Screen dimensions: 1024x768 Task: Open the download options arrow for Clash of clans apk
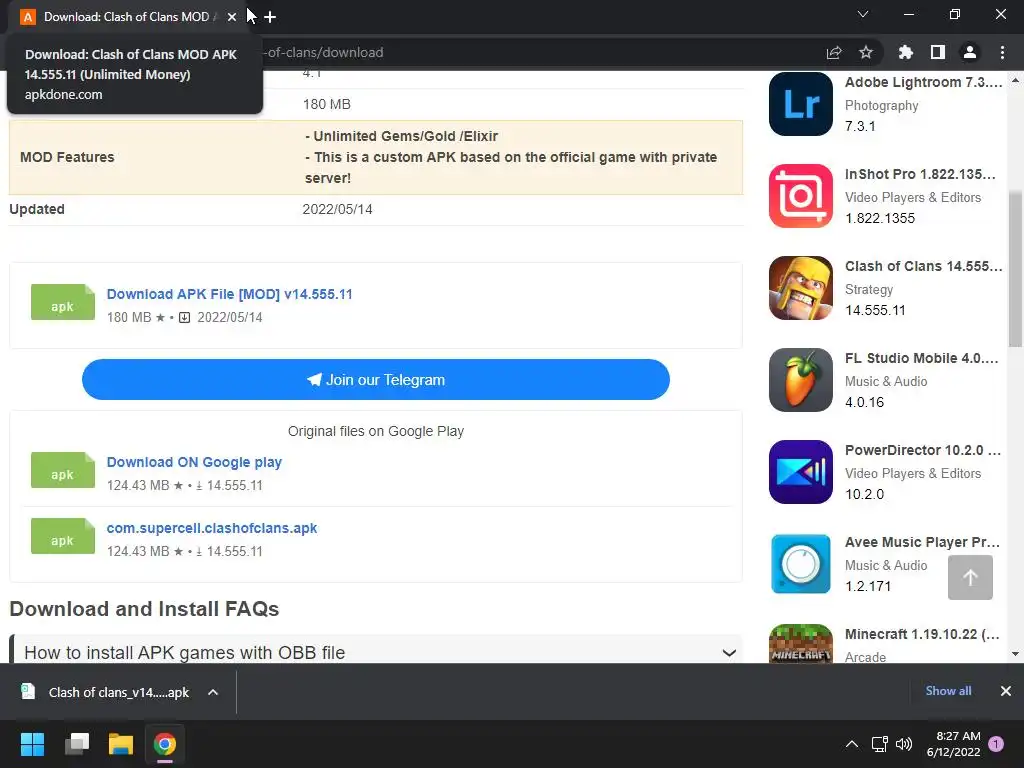pyautogui.click(x=213, y=692)
